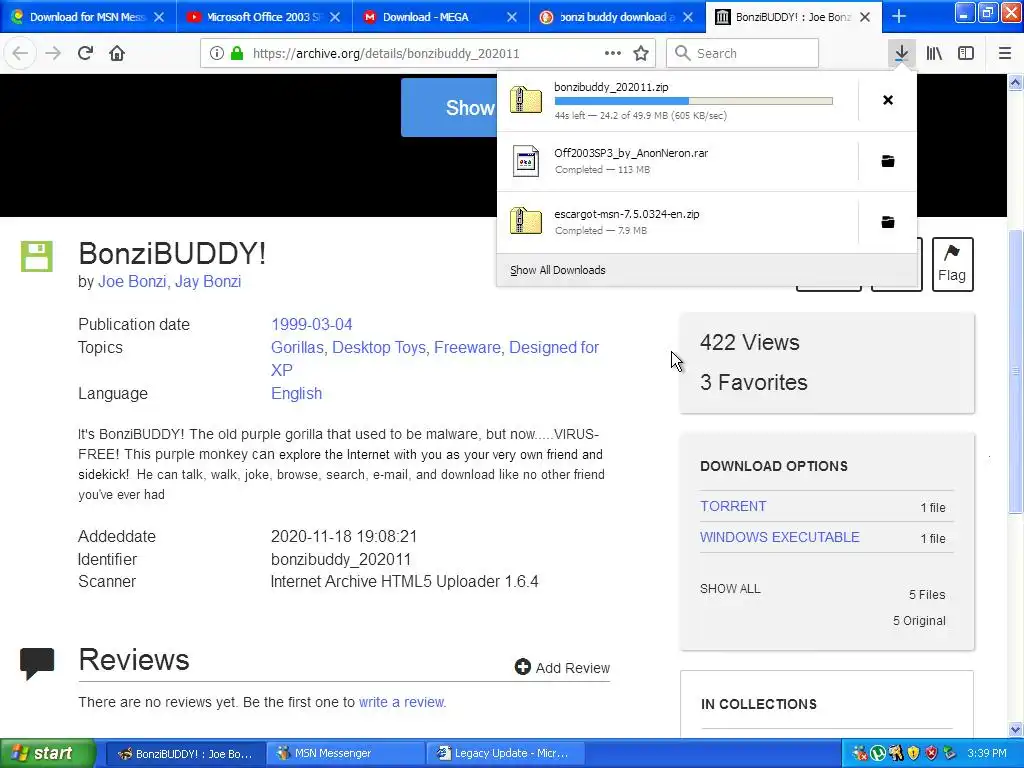Click the escargot-msn zip file icon
The image size is (1024, 768).
click(x=526, y=221)
